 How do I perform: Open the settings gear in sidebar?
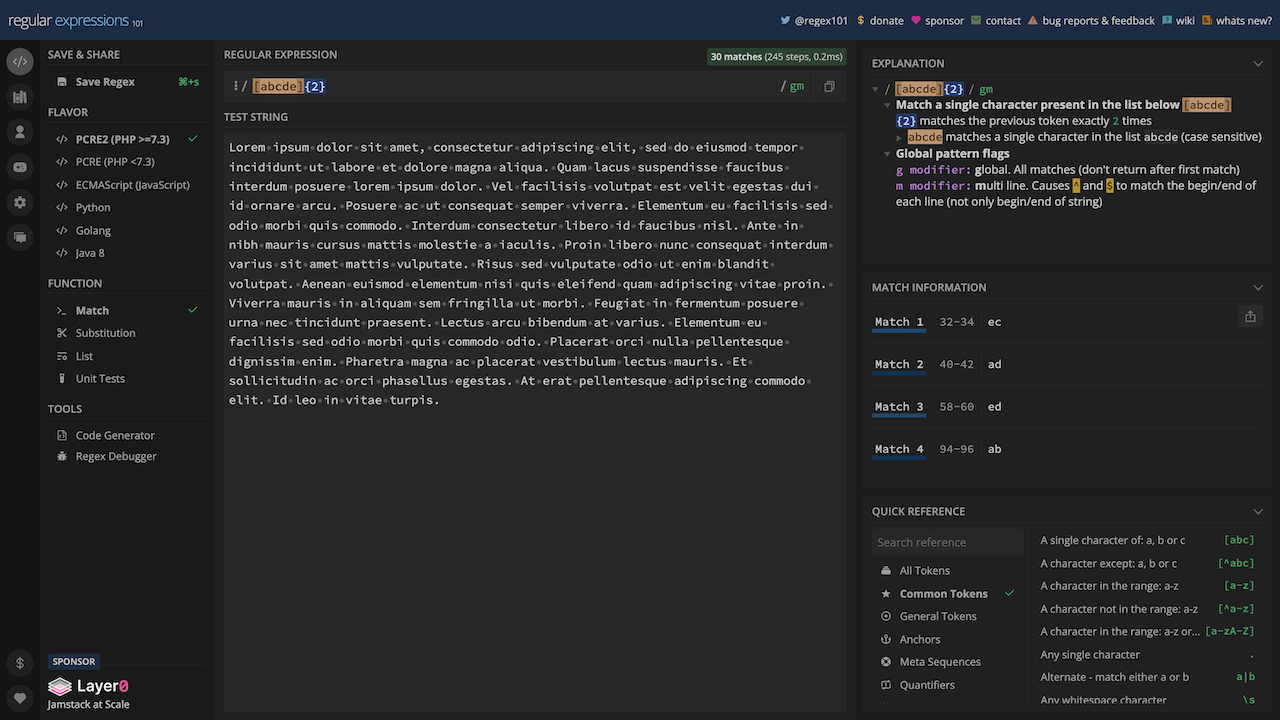click(20, 202)
